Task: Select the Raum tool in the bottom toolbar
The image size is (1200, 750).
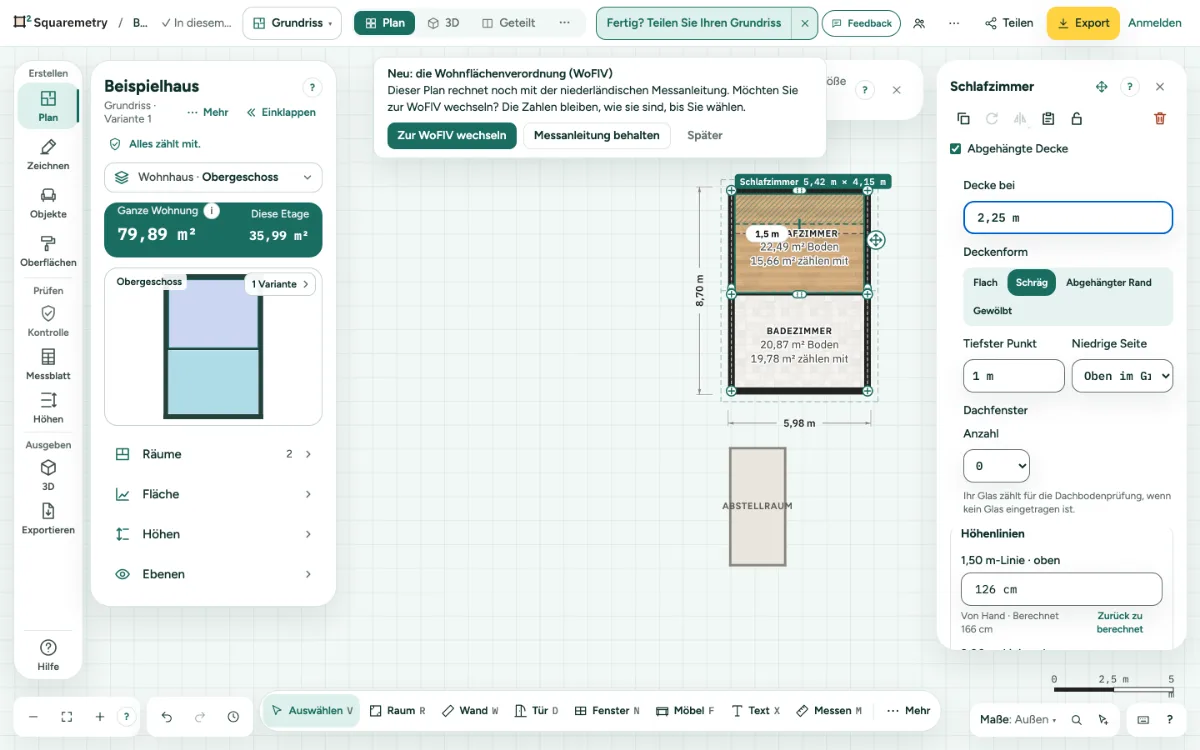Action: (397, 711)
